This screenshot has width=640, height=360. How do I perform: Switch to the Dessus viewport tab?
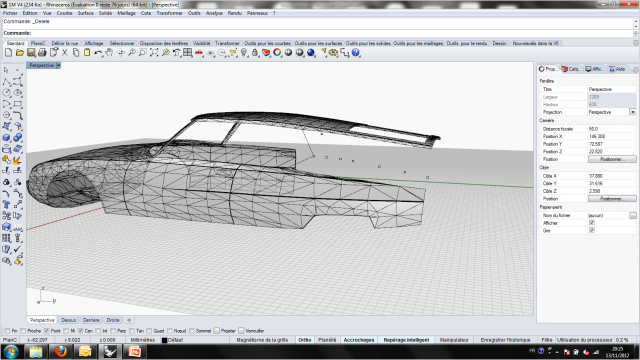[69, 320]
